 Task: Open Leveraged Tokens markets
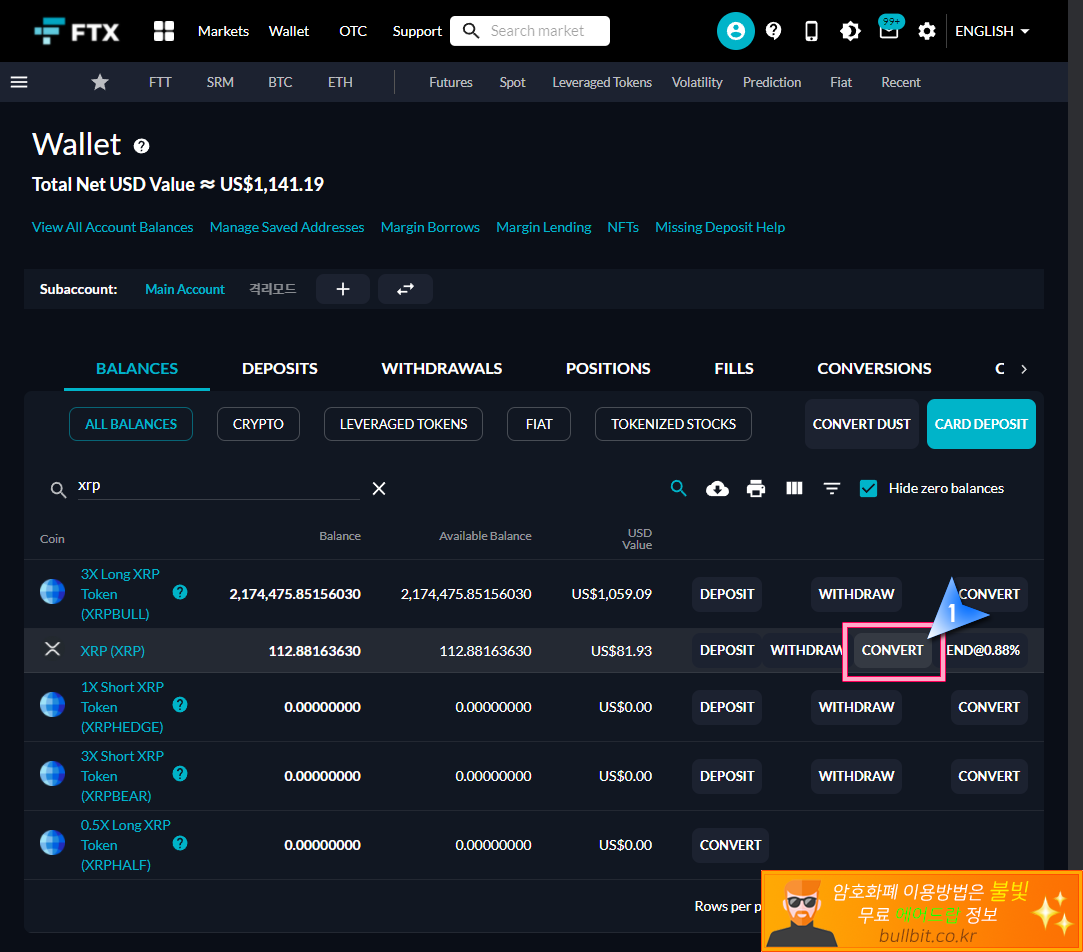click(602, 82)
